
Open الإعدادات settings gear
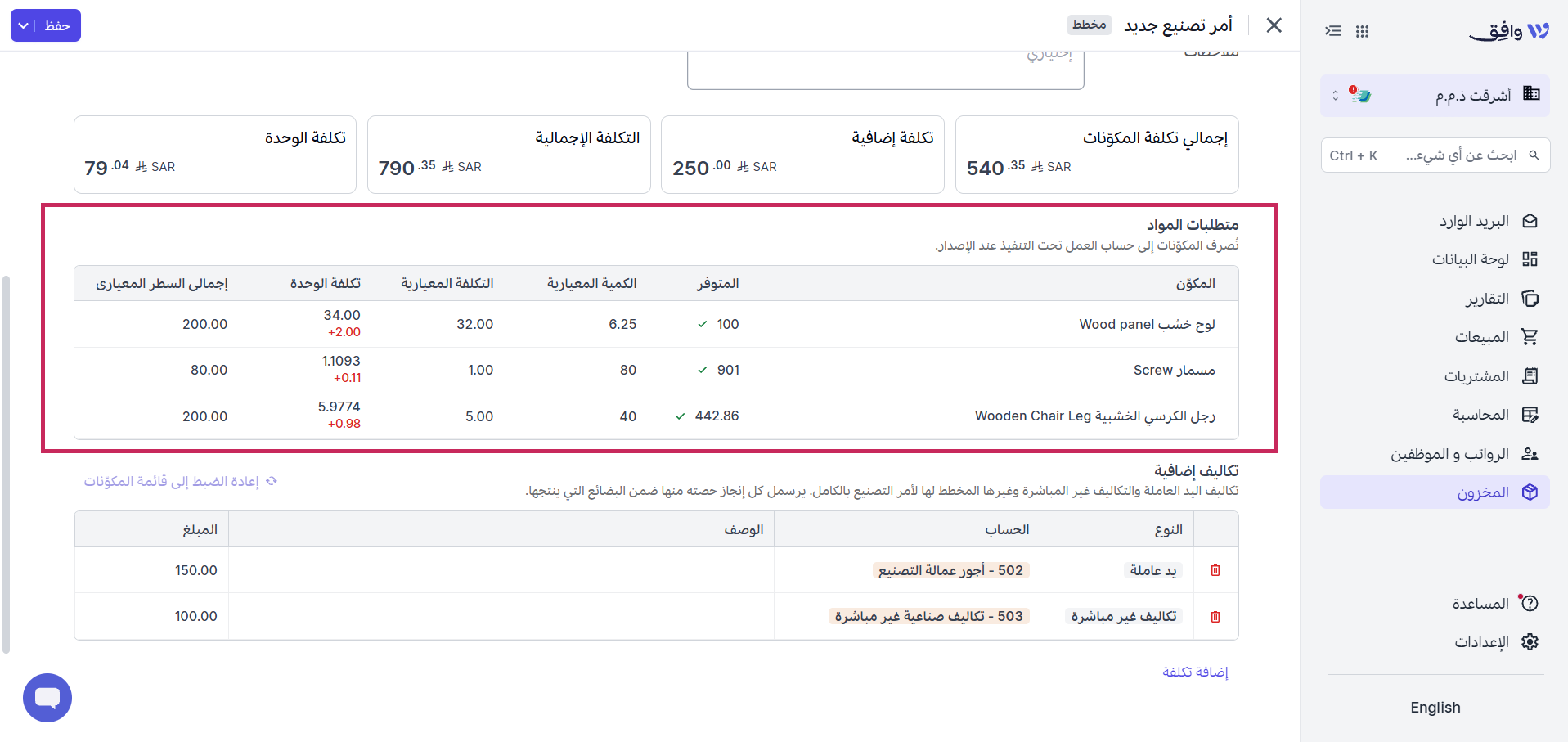(x=1530, y=642)
